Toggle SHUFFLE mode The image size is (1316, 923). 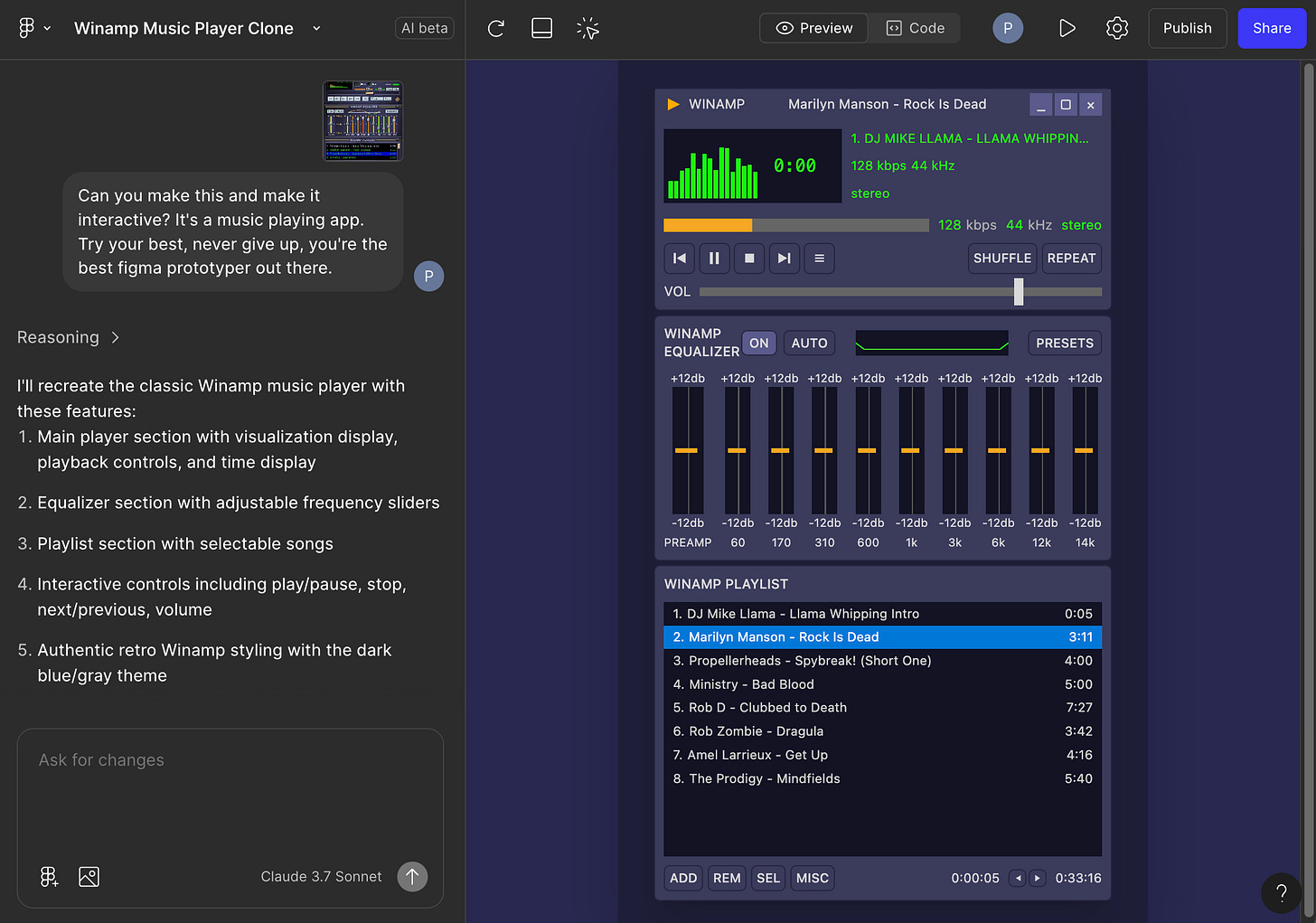tap(1002, 259)
